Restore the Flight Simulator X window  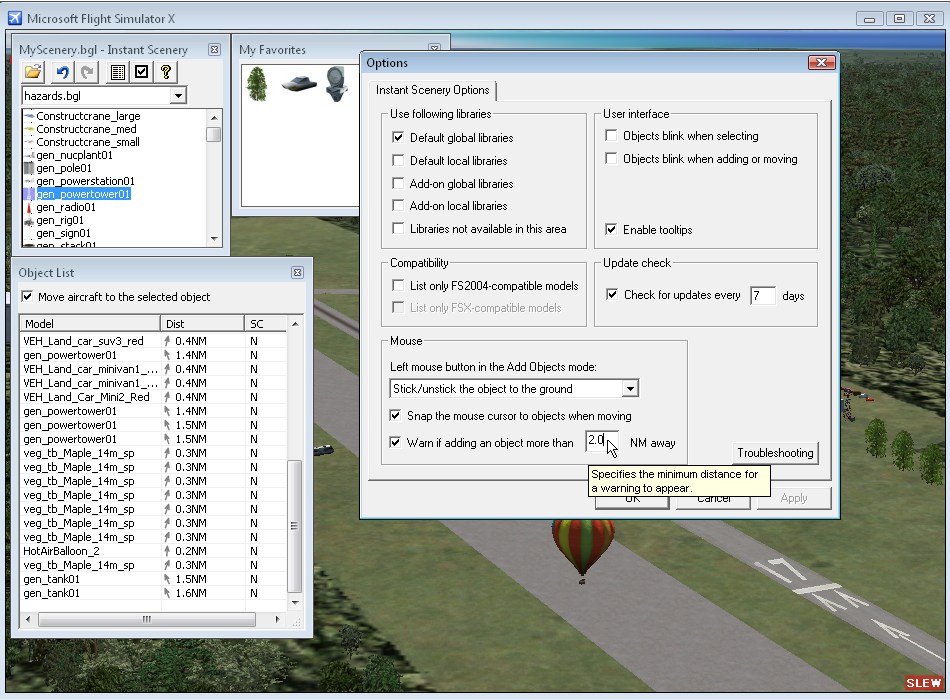[x=899, y=19]
